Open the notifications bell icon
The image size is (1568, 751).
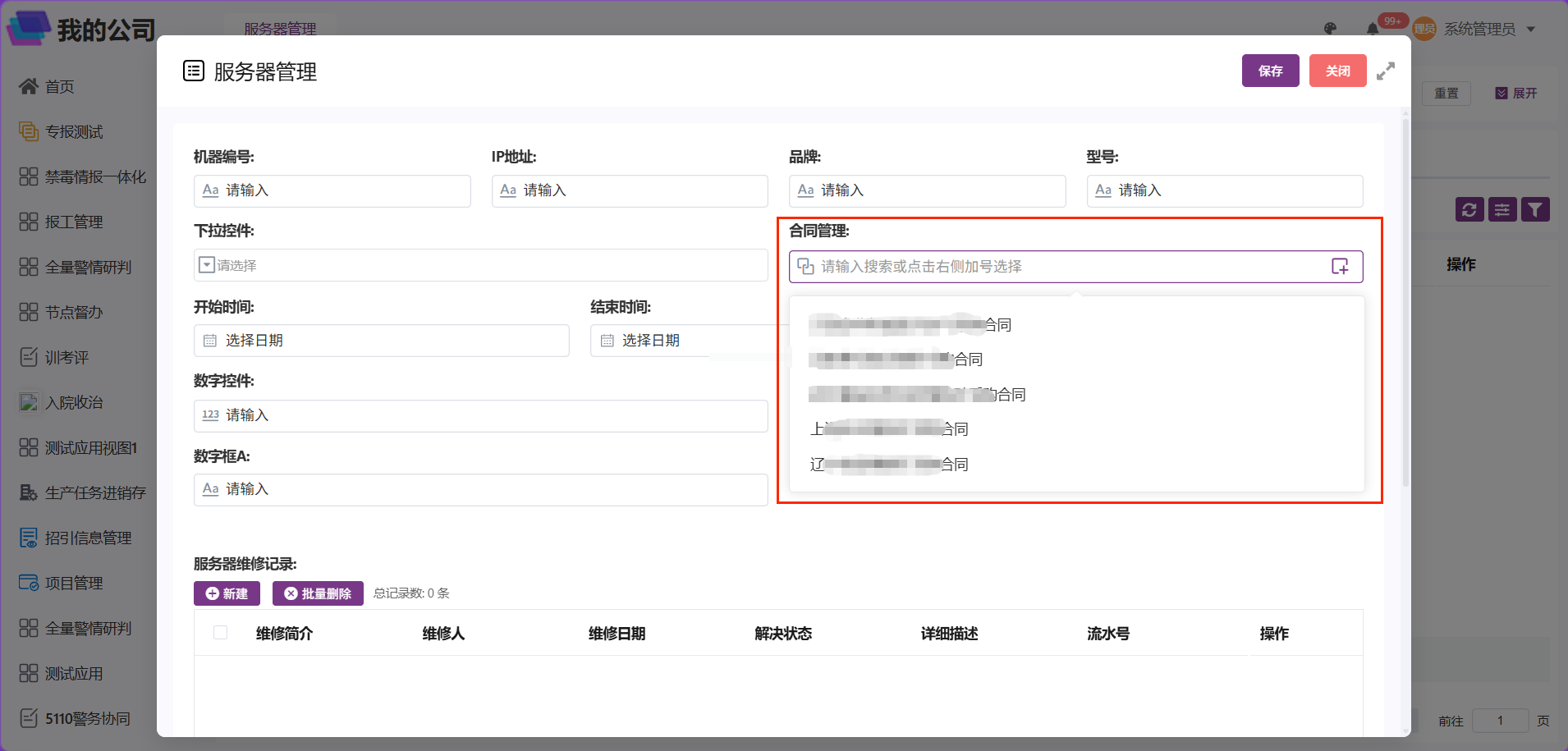tap(1373, 29)
